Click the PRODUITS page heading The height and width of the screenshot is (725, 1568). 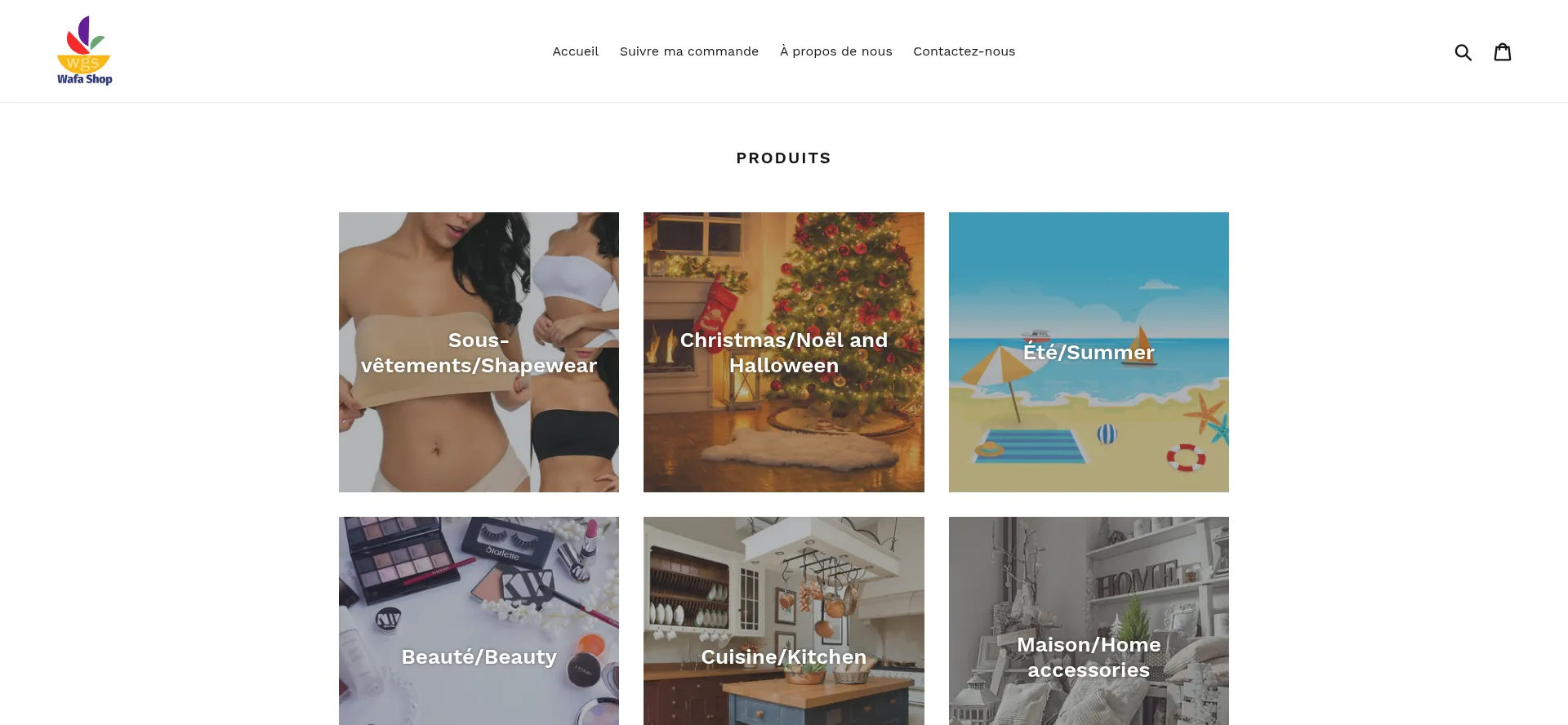(x=784, y=158)
